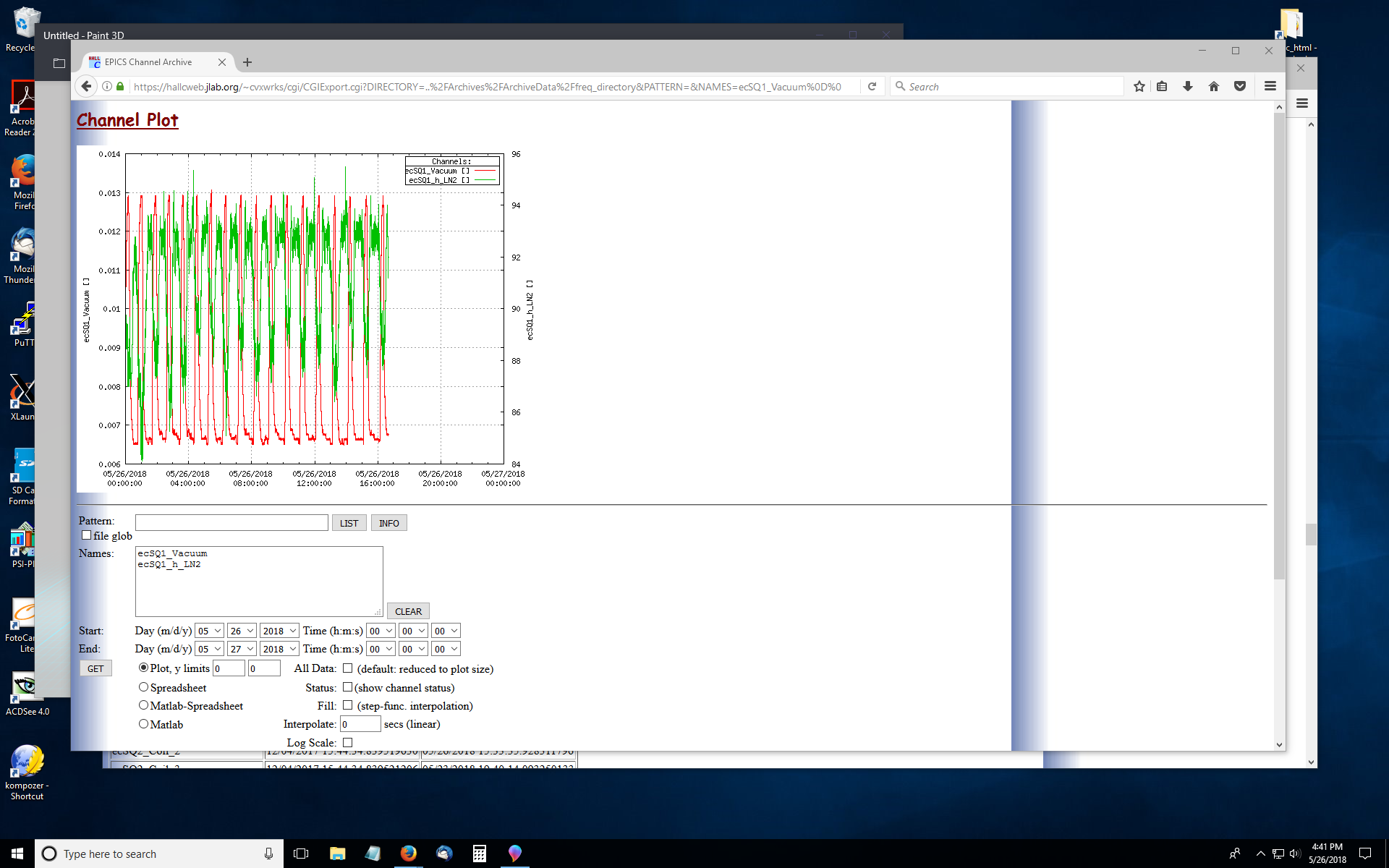This screenshot has height=868, width=1389.
Task: Enable Status show channel status checkbox
Action: pos(347,687)
